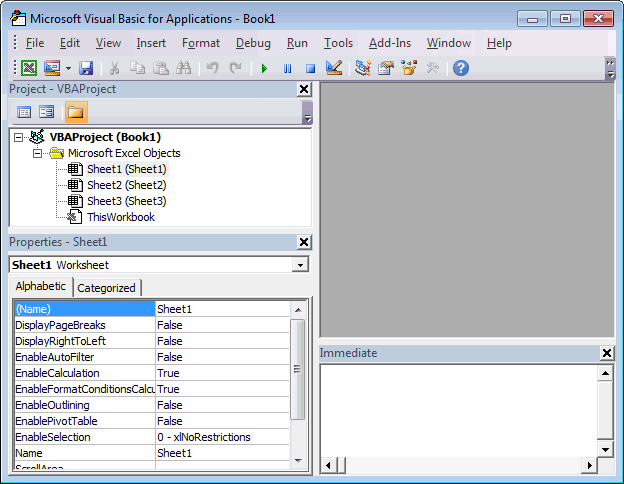
Task: Click the Toolbox hammer-wrench icon
Action: click(432, 68)
